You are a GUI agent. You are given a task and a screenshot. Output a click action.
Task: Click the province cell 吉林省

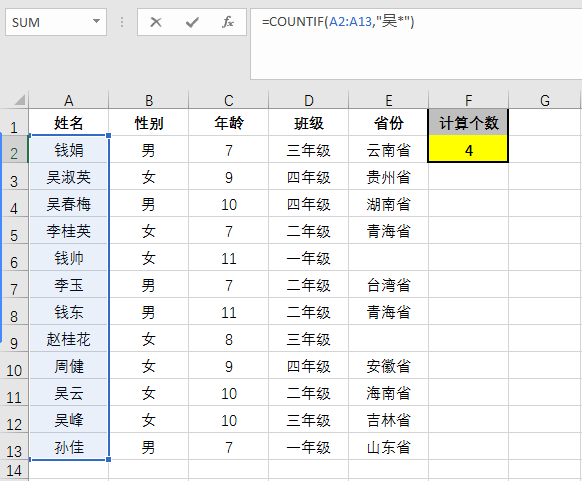coord(388,419)
